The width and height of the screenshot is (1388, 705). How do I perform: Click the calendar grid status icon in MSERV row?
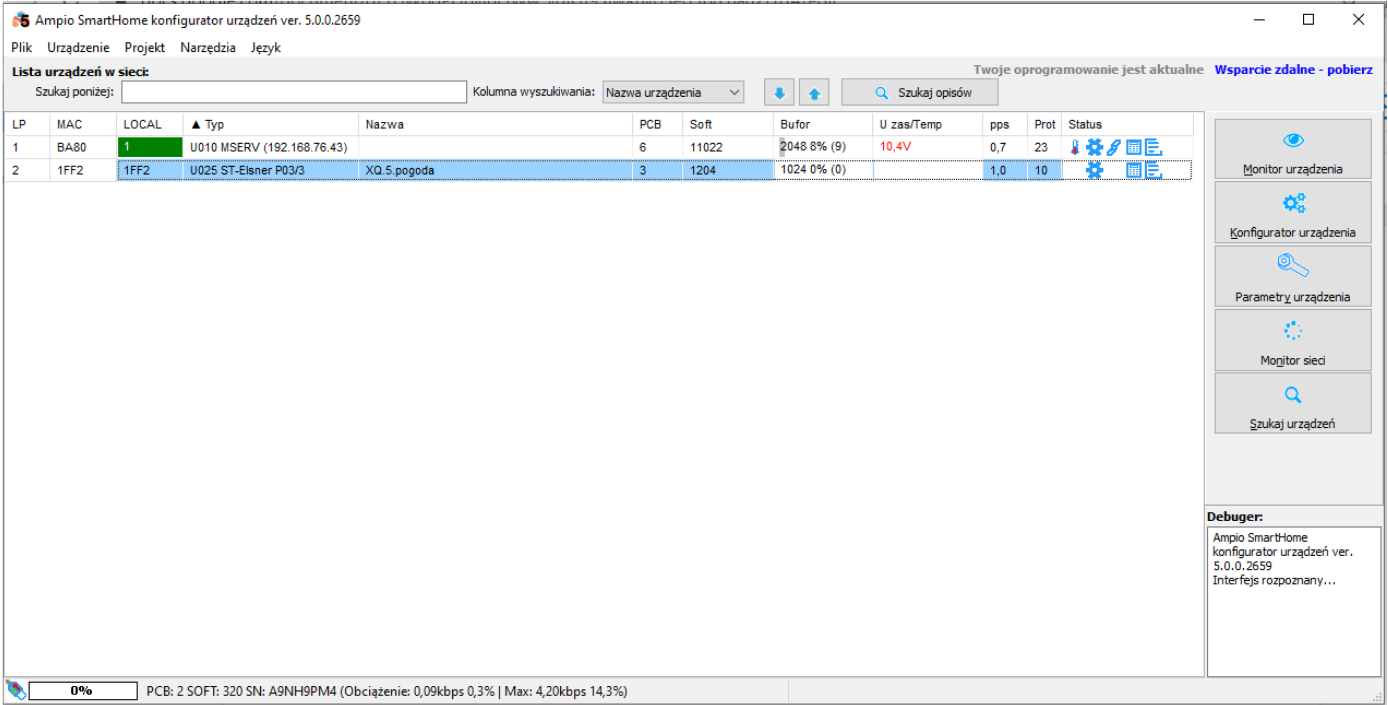tap(1134, 147)
